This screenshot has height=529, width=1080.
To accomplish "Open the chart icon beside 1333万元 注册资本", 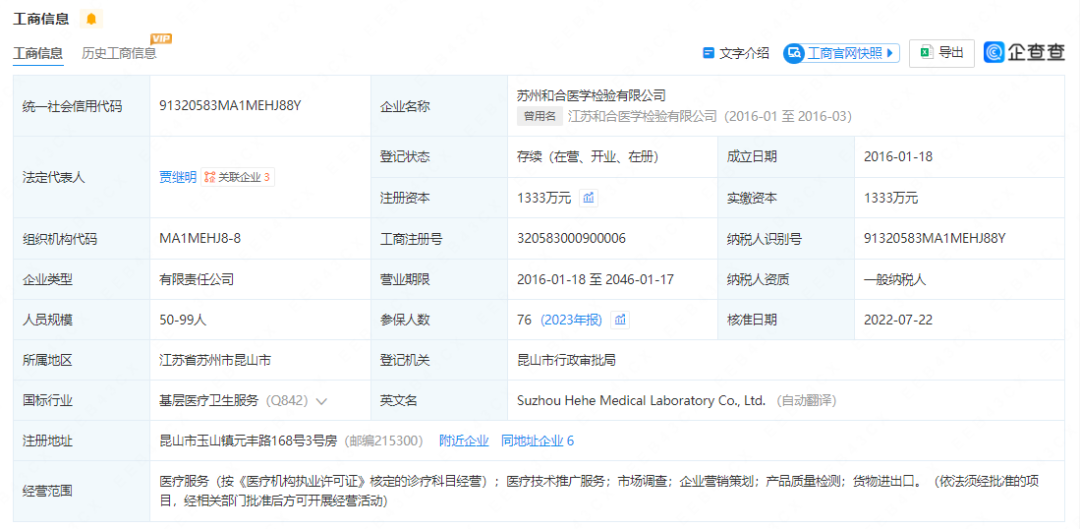I will (589, 198).
